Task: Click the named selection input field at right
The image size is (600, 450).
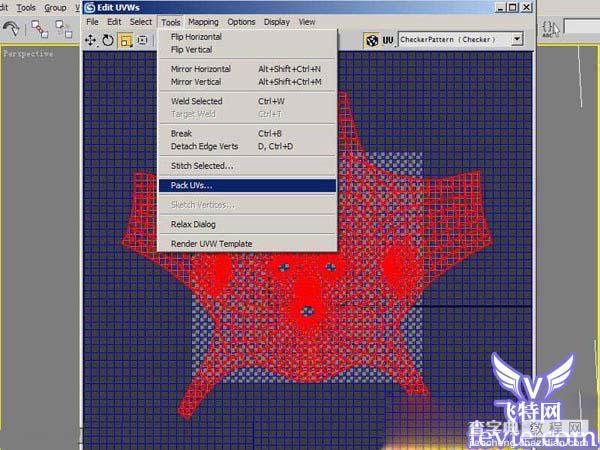Action: tap(582, 27)
